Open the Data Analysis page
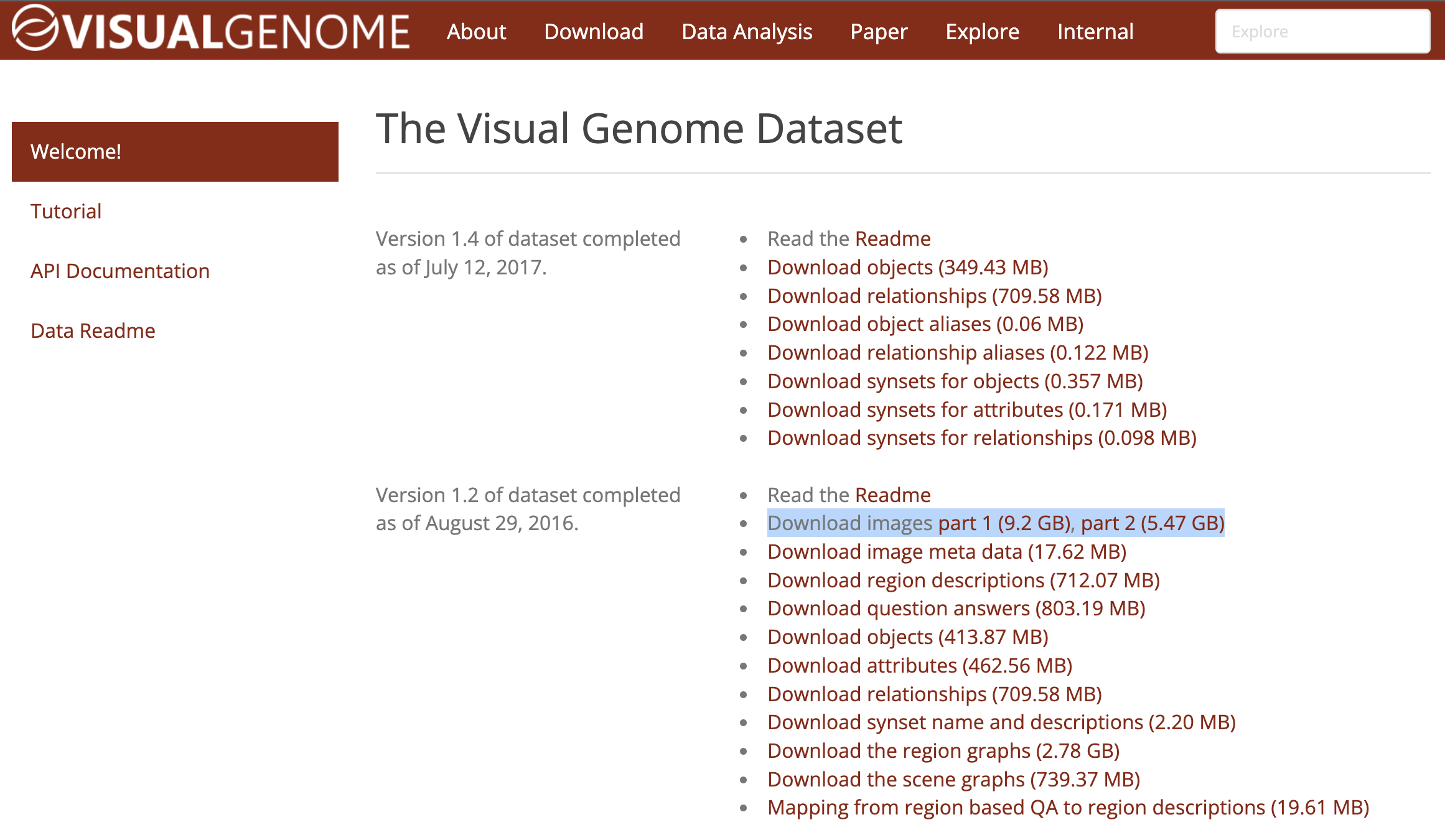1445x840 pixels. point(746,31)
